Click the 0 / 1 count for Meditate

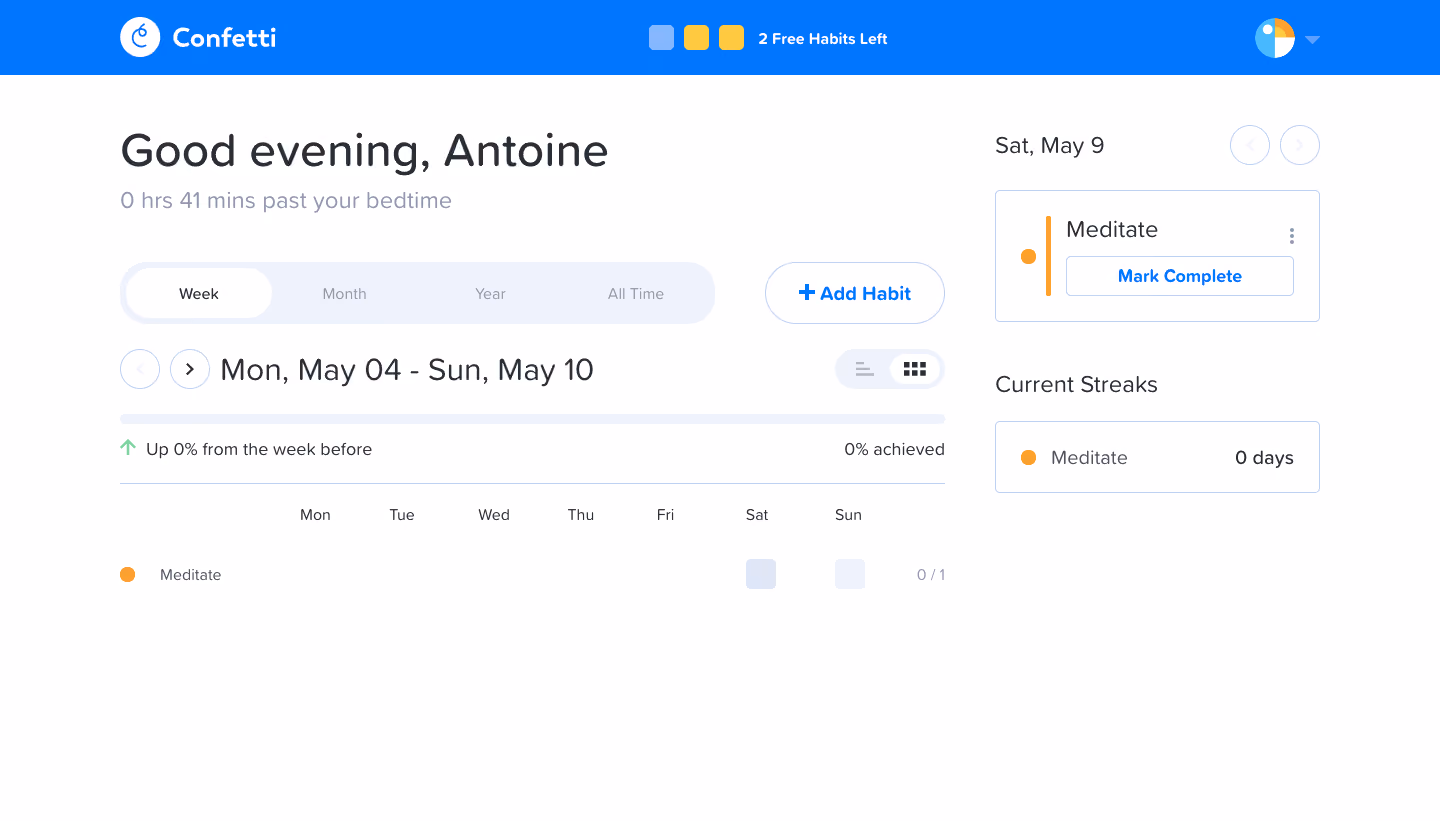931,575
